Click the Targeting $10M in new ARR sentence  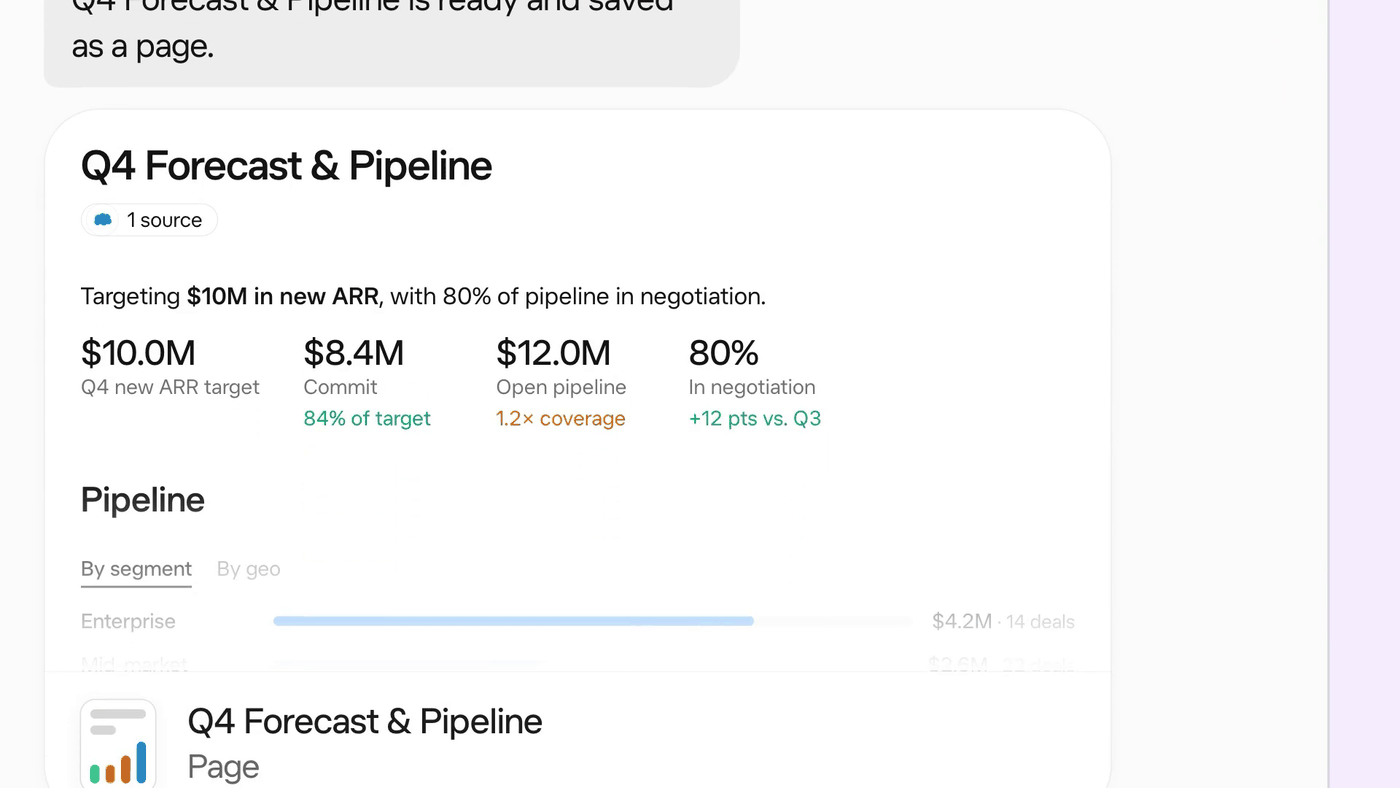tap(423, 296)
